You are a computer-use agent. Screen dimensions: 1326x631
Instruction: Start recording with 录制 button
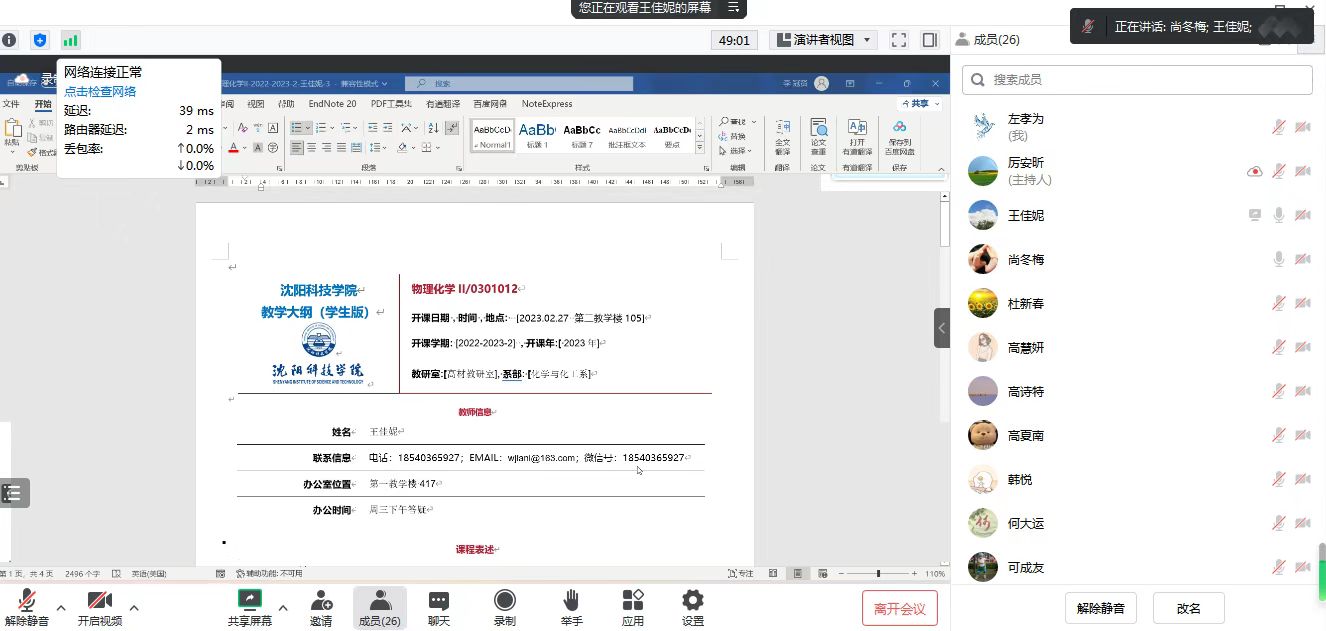[505, 607]
